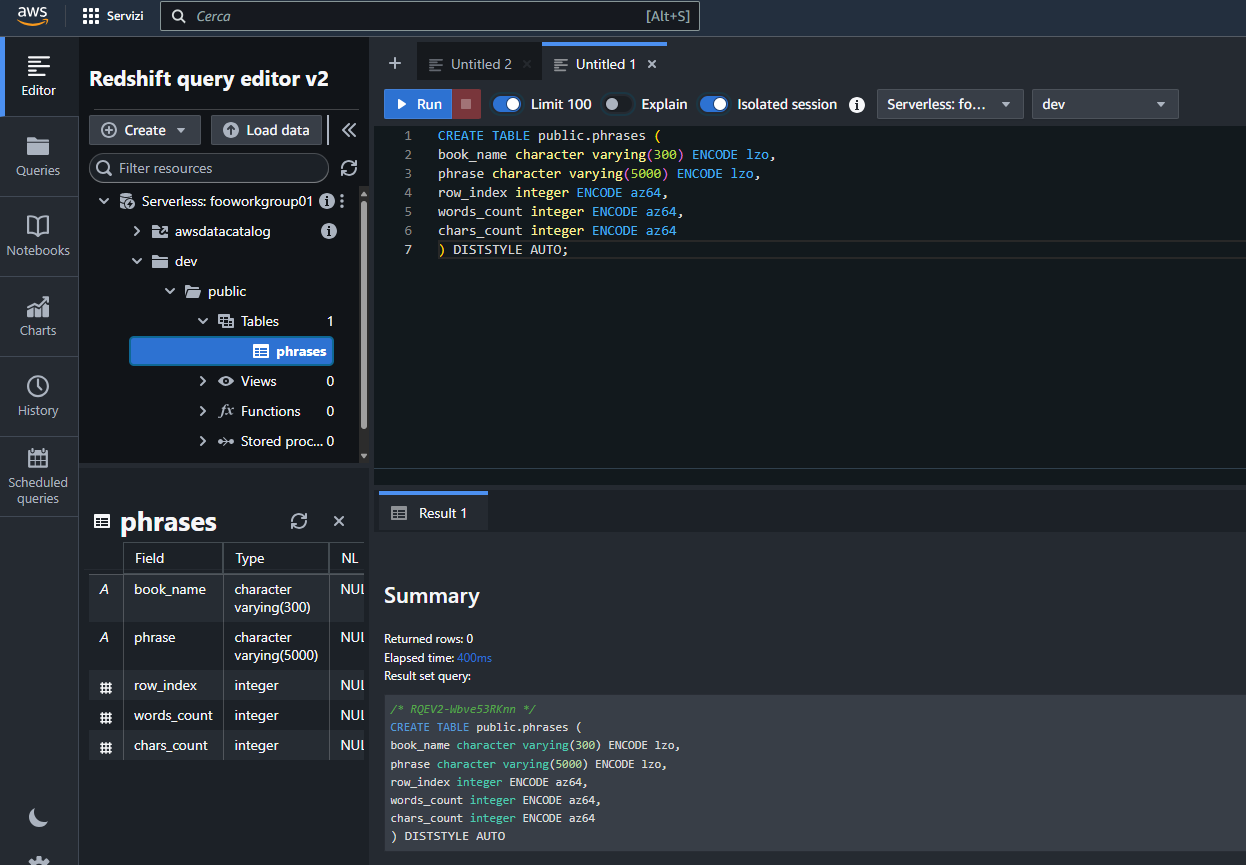Show Isolated session info
1246x865 pixels.
coord(856,104)
